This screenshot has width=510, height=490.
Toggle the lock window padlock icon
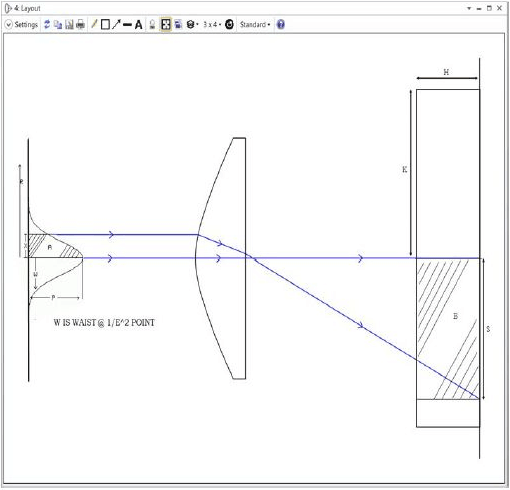pyautogui.click(x=152, y=25)
